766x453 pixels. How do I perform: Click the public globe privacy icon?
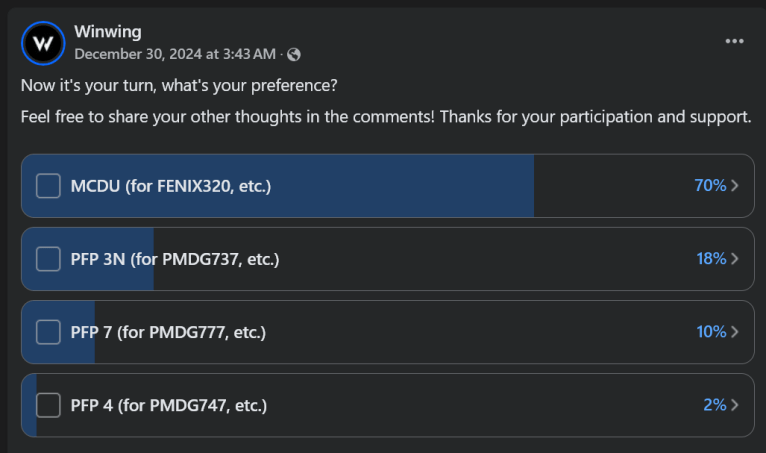pos(294,54)
